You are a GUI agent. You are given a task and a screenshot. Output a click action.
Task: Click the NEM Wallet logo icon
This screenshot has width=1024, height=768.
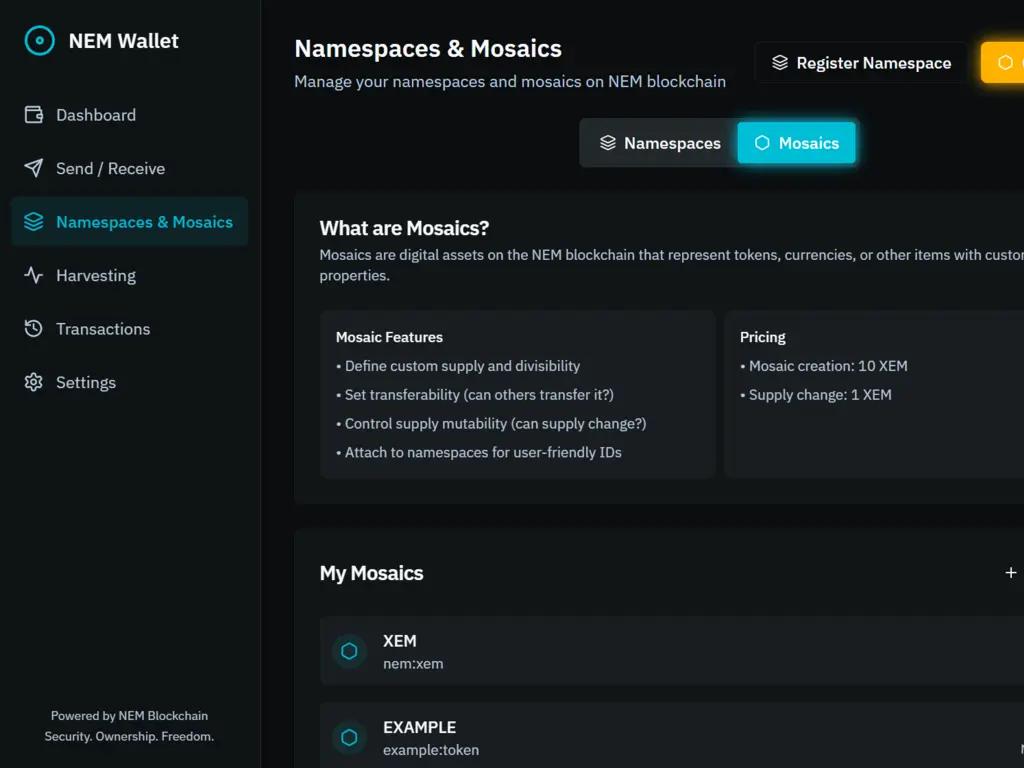[x=39, y=40]
